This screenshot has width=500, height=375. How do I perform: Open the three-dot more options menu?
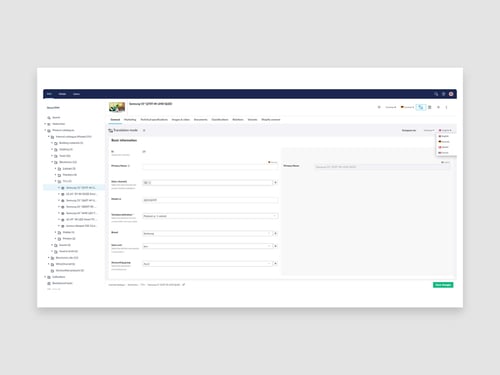(446, 107)
